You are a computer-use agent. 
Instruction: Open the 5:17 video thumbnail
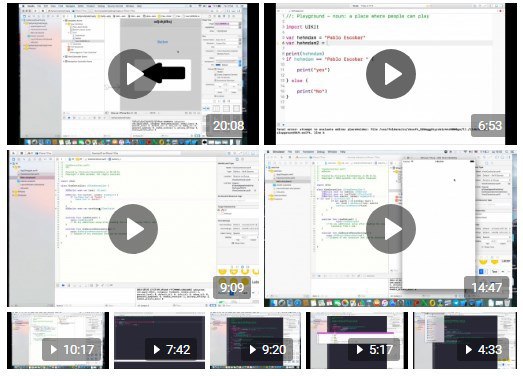357,341
